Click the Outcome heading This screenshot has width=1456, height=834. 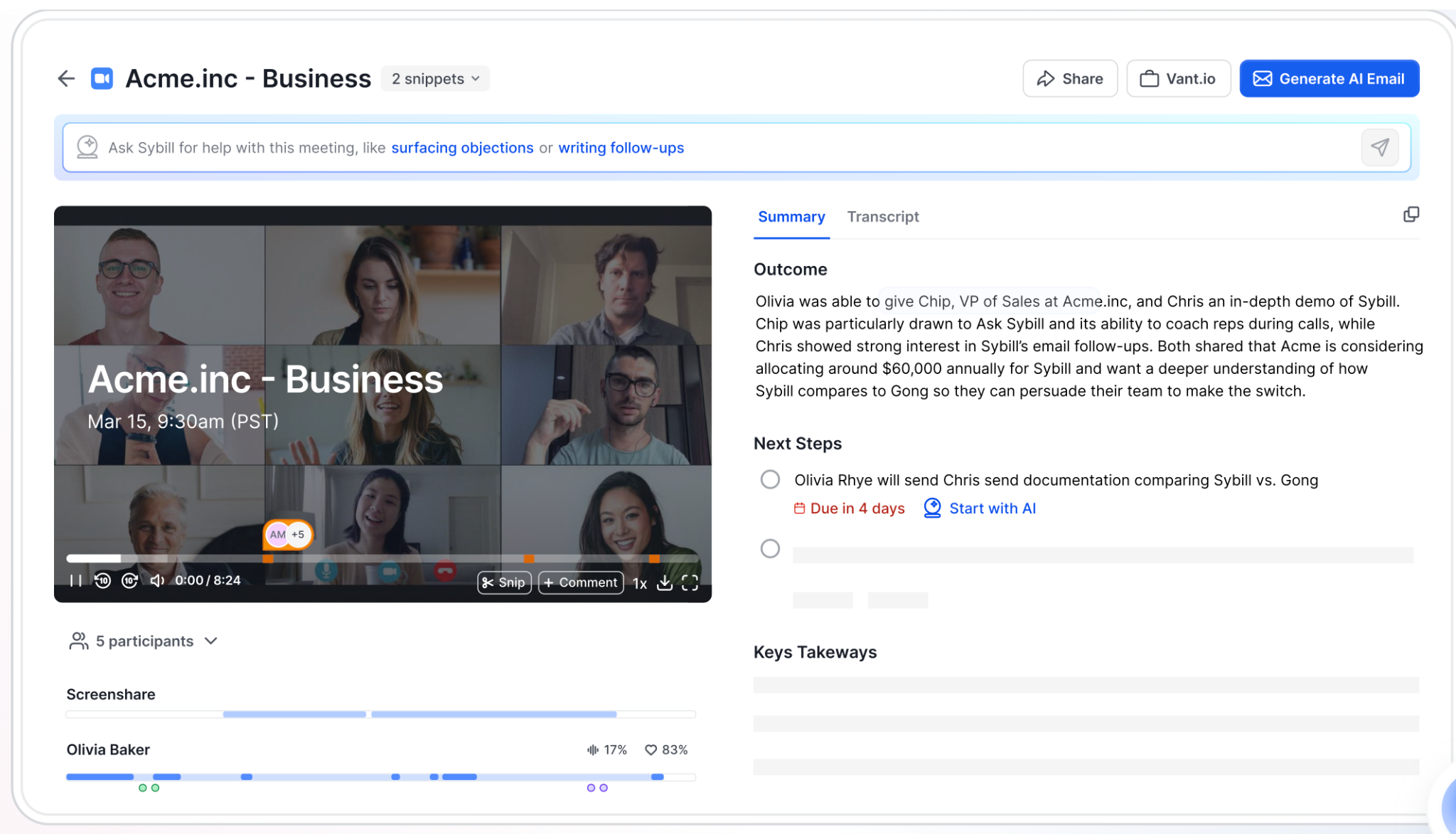pos(791,269)
